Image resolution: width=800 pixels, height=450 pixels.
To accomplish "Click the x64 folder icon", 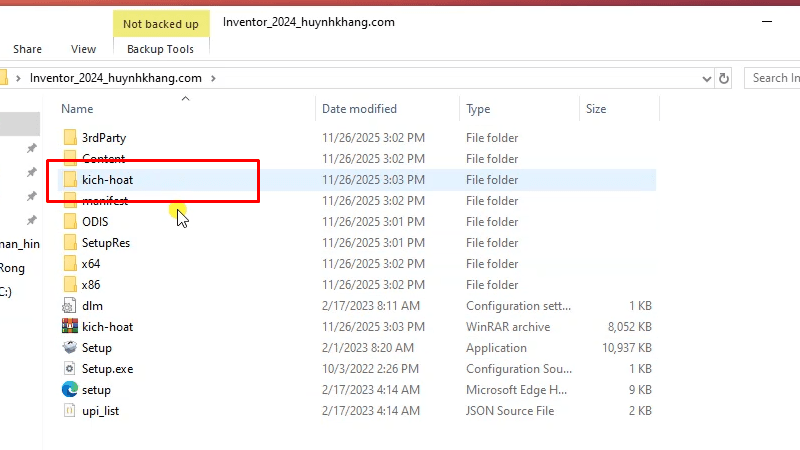I will tap(70, 264).
